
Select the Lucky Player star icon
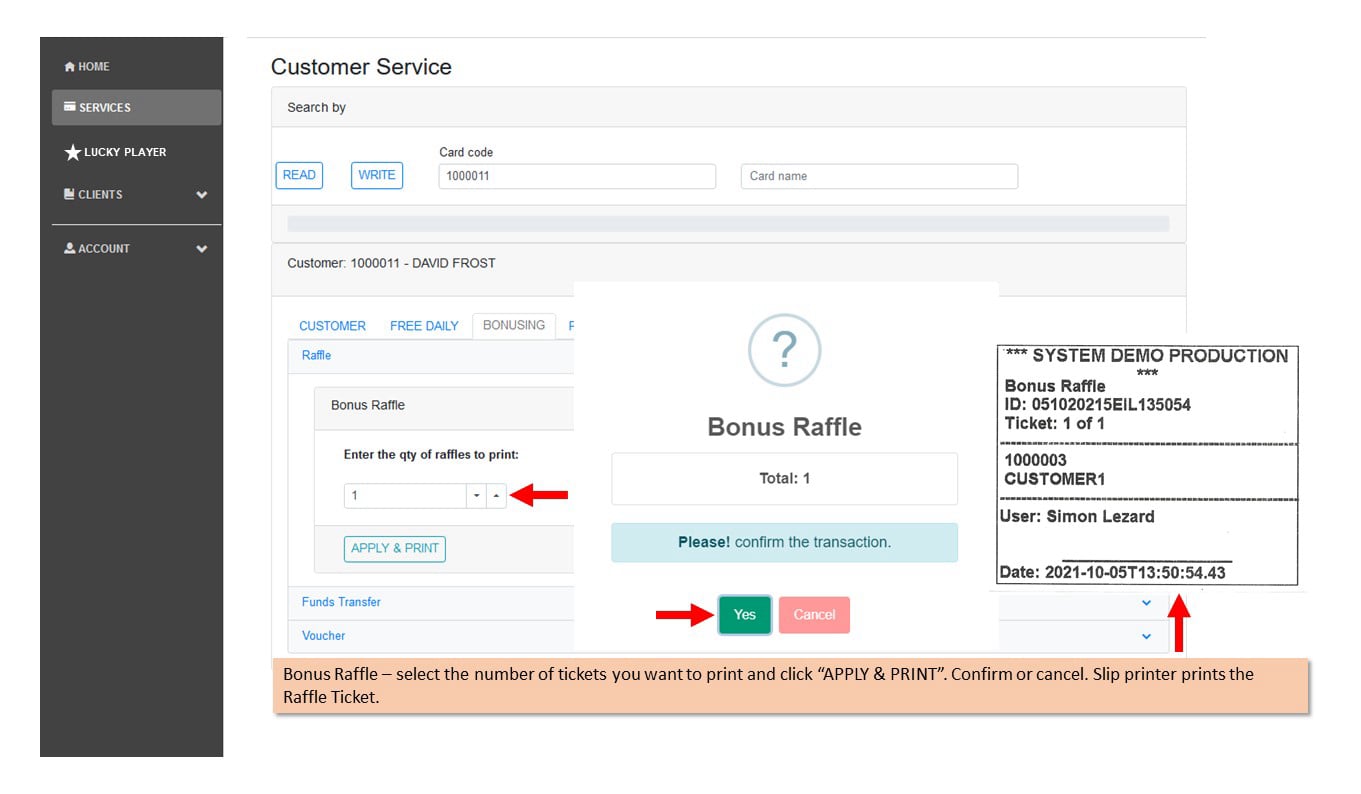(72, 152)
